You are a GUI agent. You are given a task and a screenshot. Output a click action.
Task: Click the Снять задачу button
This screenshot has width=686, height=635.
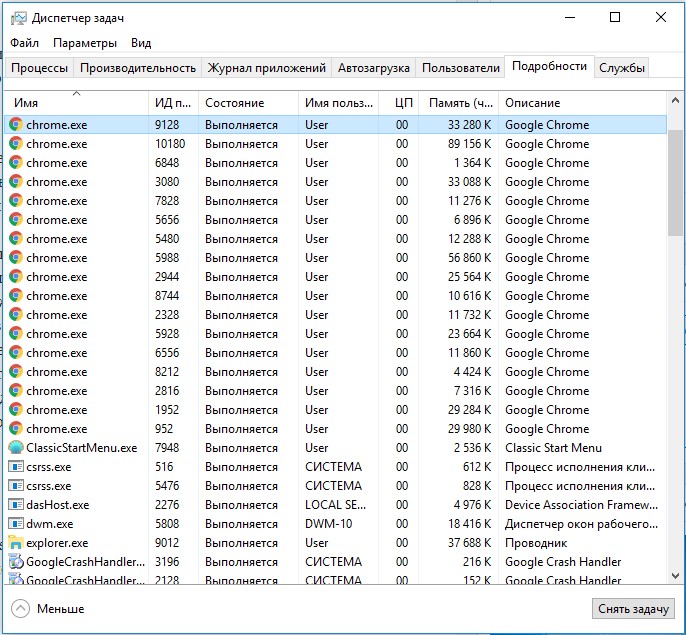pyautogui.click(x=633, y=609)
